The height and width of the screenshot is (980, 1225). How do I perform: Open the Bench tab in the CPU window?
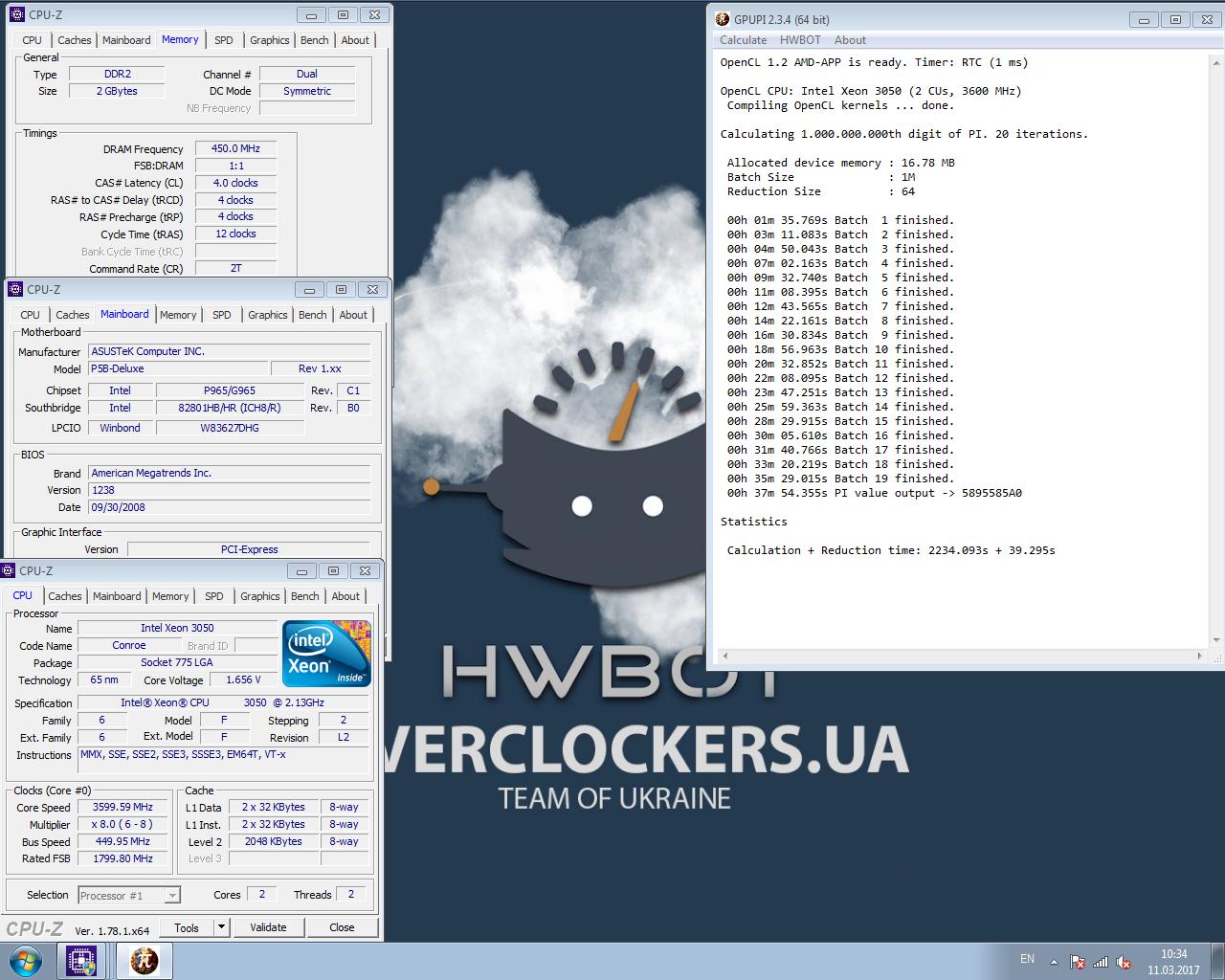coord(305,596)
